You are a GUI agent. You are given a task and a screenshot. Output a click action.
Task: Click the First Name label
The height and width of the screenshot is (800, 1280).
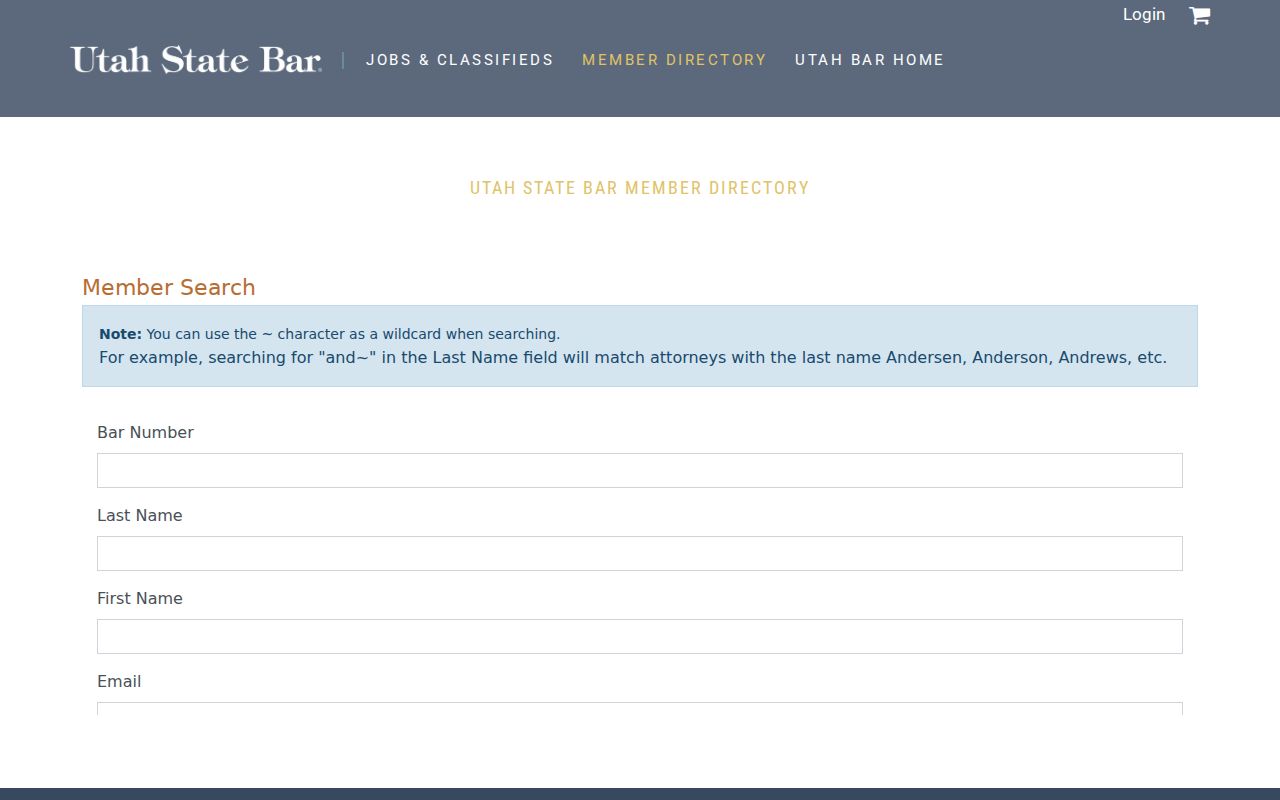point(140,598)
